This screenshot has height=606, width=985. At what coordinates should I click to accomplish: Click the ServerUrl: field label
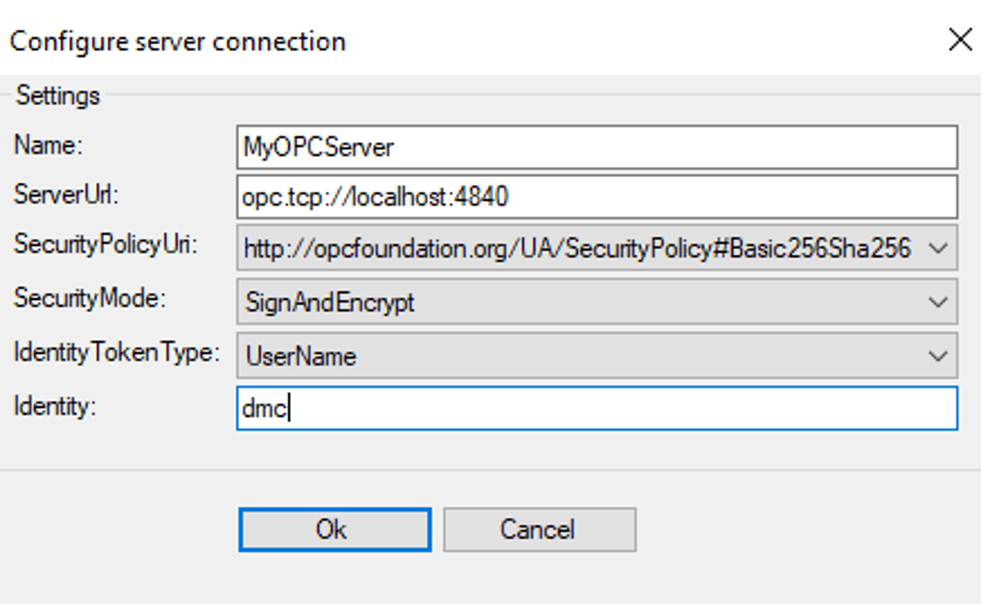click(66, 195)
